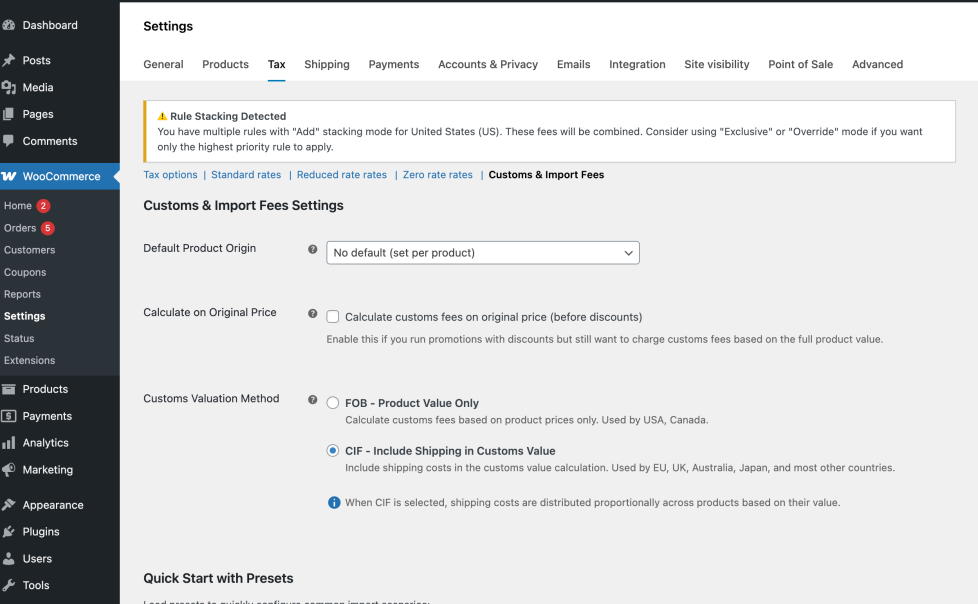Click the Marketing megaphone icon
The image size is (978, 604).
(9, 470)
